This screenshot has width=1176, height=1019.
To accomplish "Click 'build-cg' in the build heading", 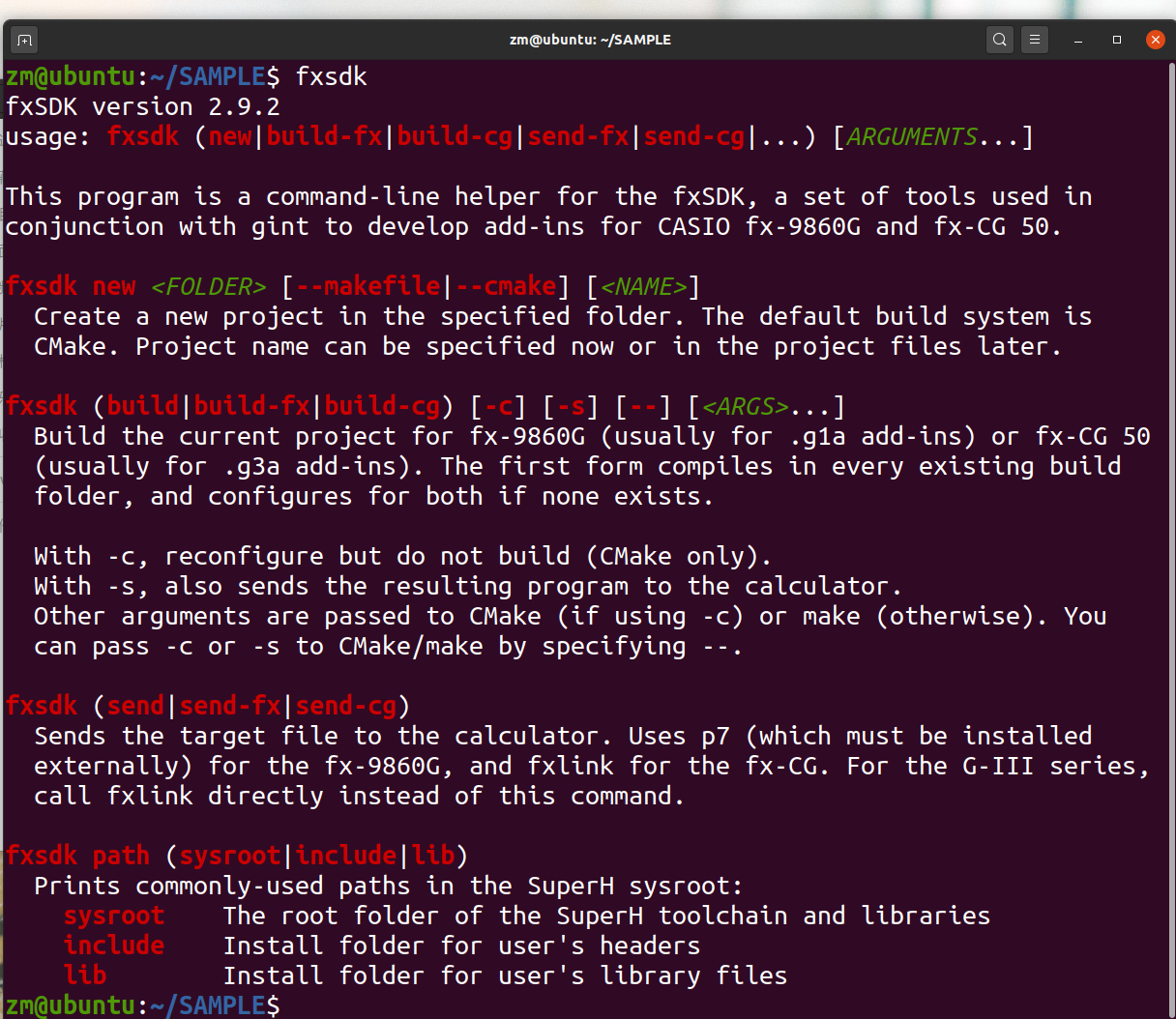I will [x=383, y=406].
